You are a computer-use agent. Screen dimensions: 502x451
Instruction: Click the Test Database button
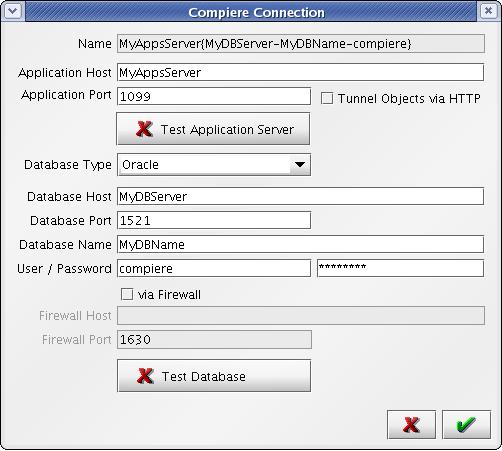[x=214, y=376]
